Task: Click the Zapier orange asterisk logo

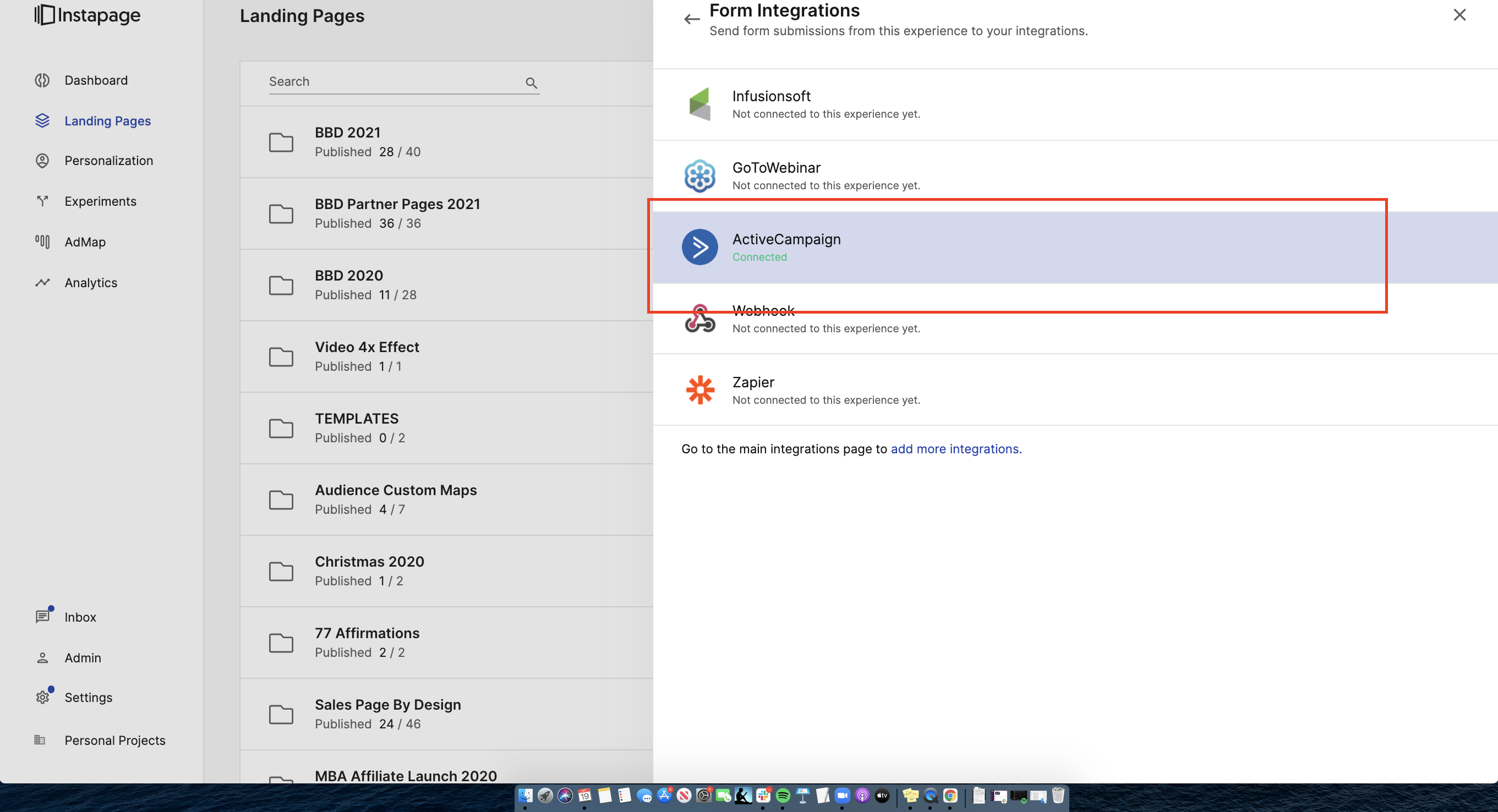Action: 699,389
